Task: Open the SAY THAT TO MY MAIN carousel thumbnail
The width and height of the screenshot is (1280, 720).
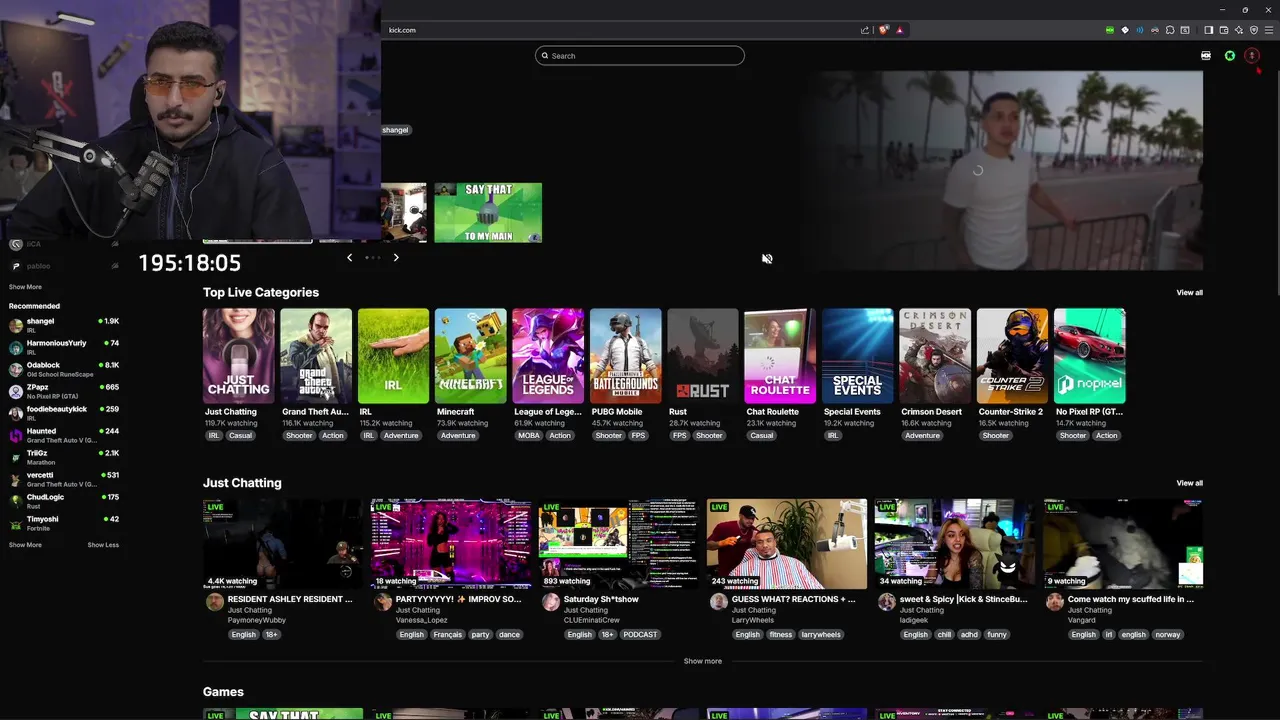Action: 488,212
